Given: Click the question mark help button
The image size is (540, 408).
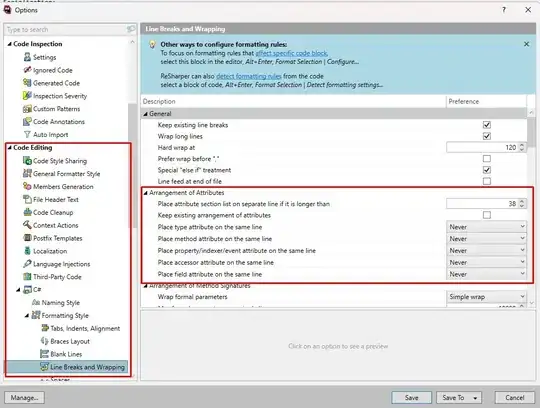Looking at the screenshot, I should [x=503, y=10].
